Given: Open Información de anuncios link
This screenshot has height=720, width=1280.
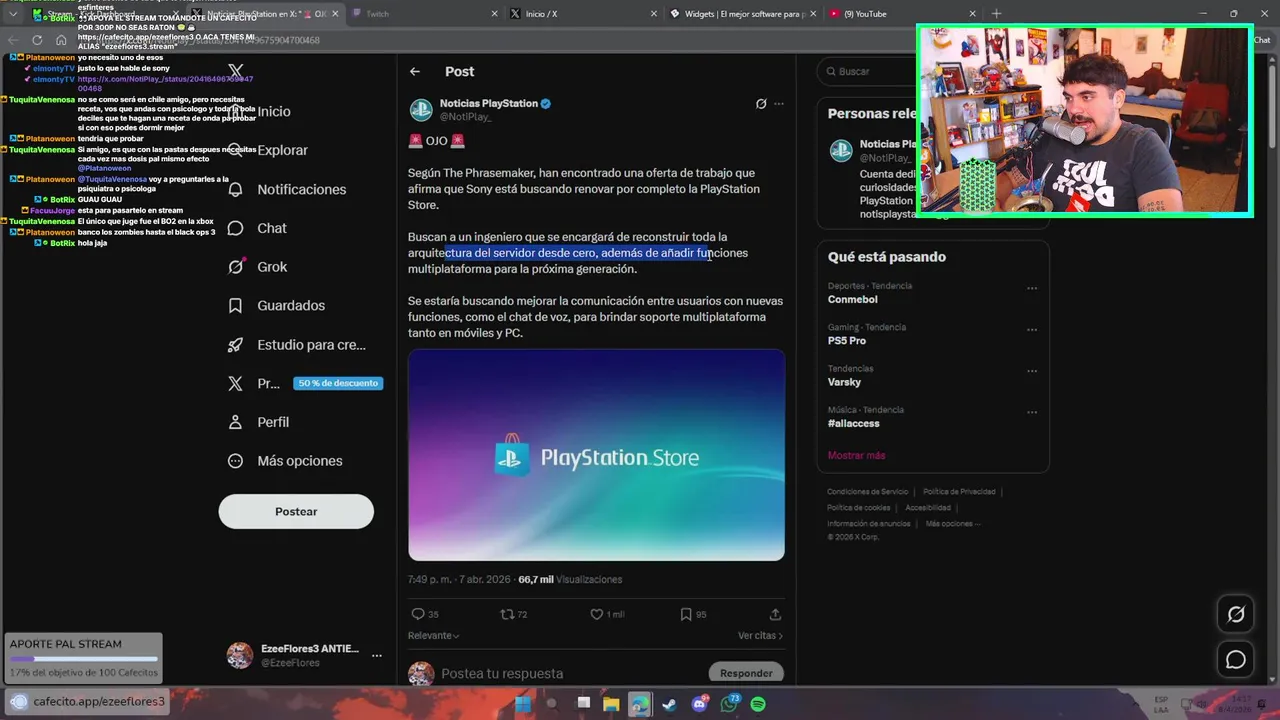Looking at the screenshot, I should [868, 524].
